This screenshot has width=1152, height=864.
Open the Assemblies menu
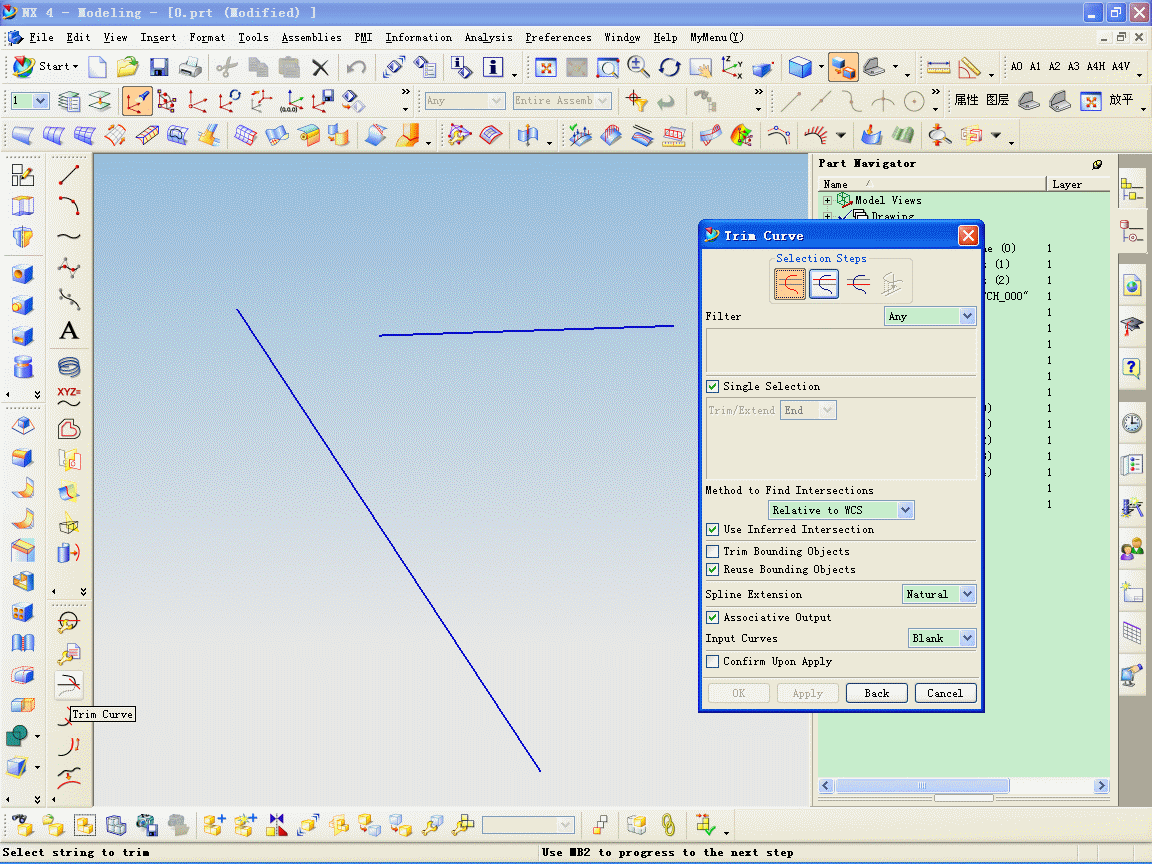coord(312,37)
